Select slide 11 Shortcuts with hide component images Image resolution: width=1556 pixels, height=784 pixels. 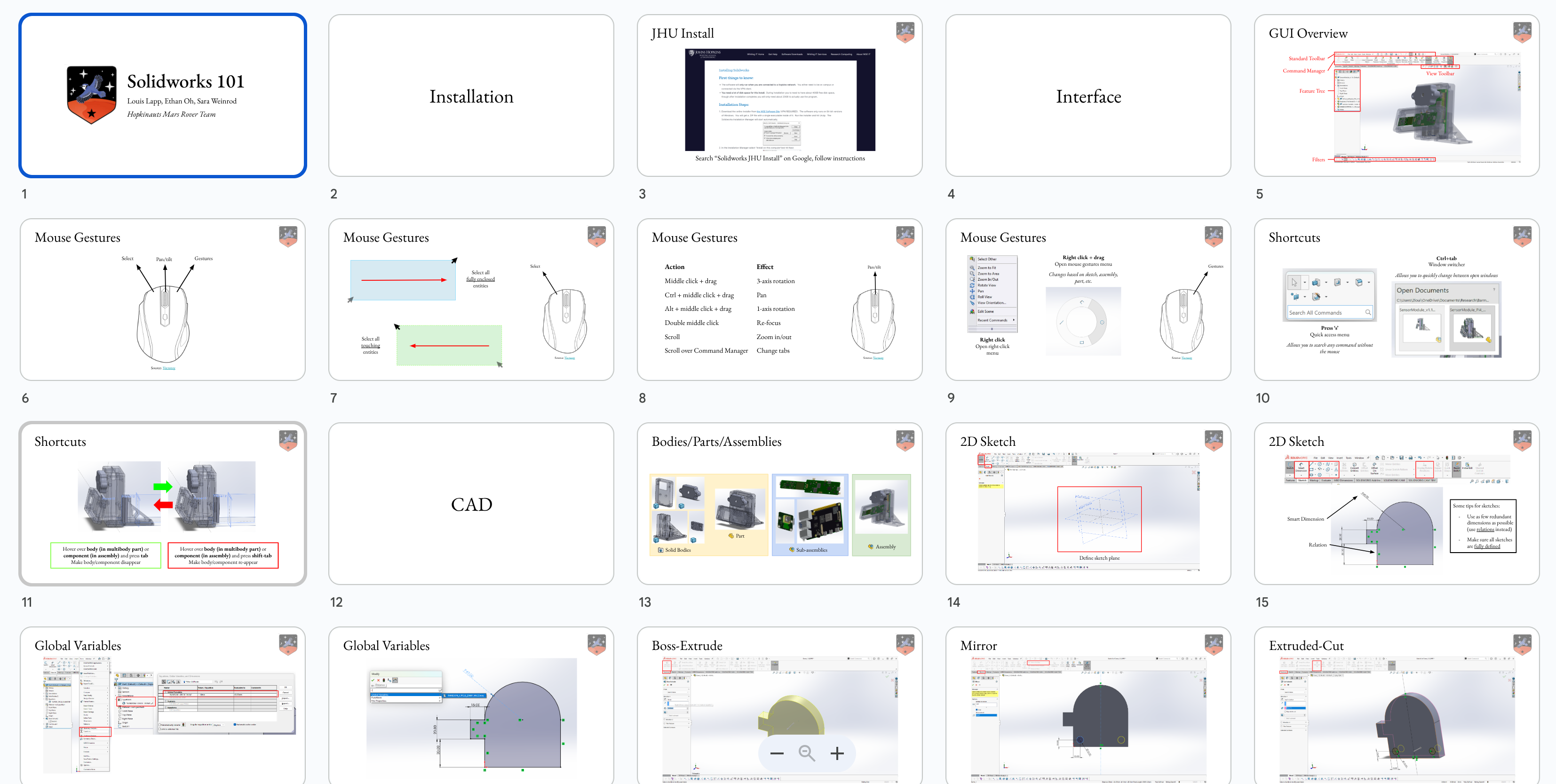pyautogui.click(x=162, y=504)
